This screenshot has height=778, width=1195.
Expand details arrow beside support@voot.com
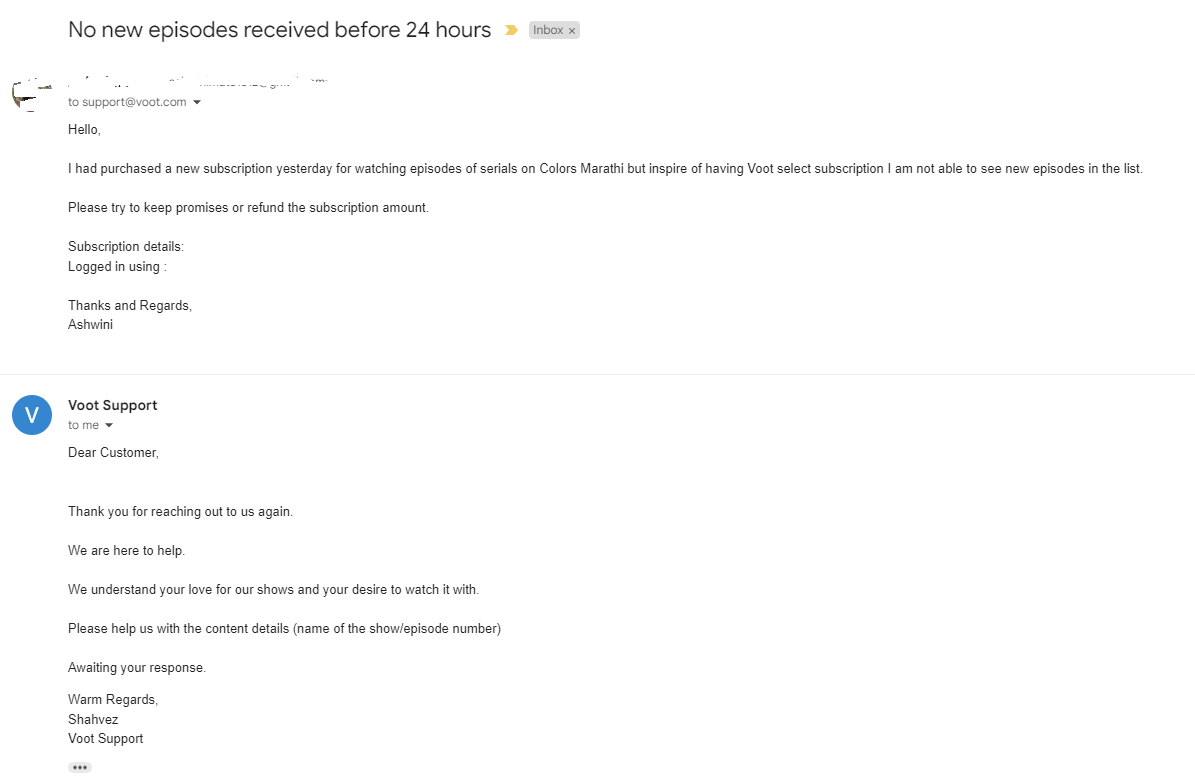point(197,102)
